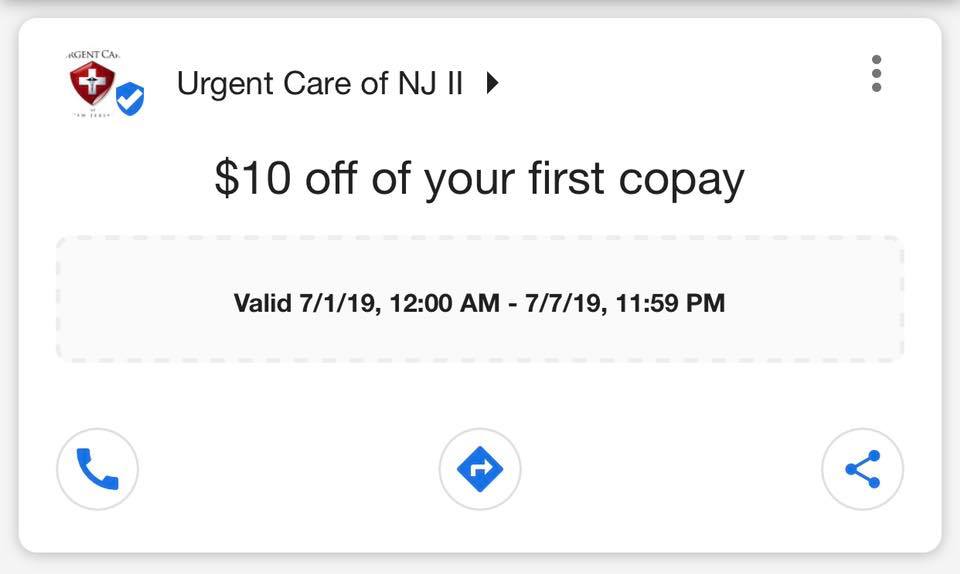The height and width of the screenshot is (574, 960).
Task: Get directions with the blue diamond arrow icon
Action: click(480, 469)
